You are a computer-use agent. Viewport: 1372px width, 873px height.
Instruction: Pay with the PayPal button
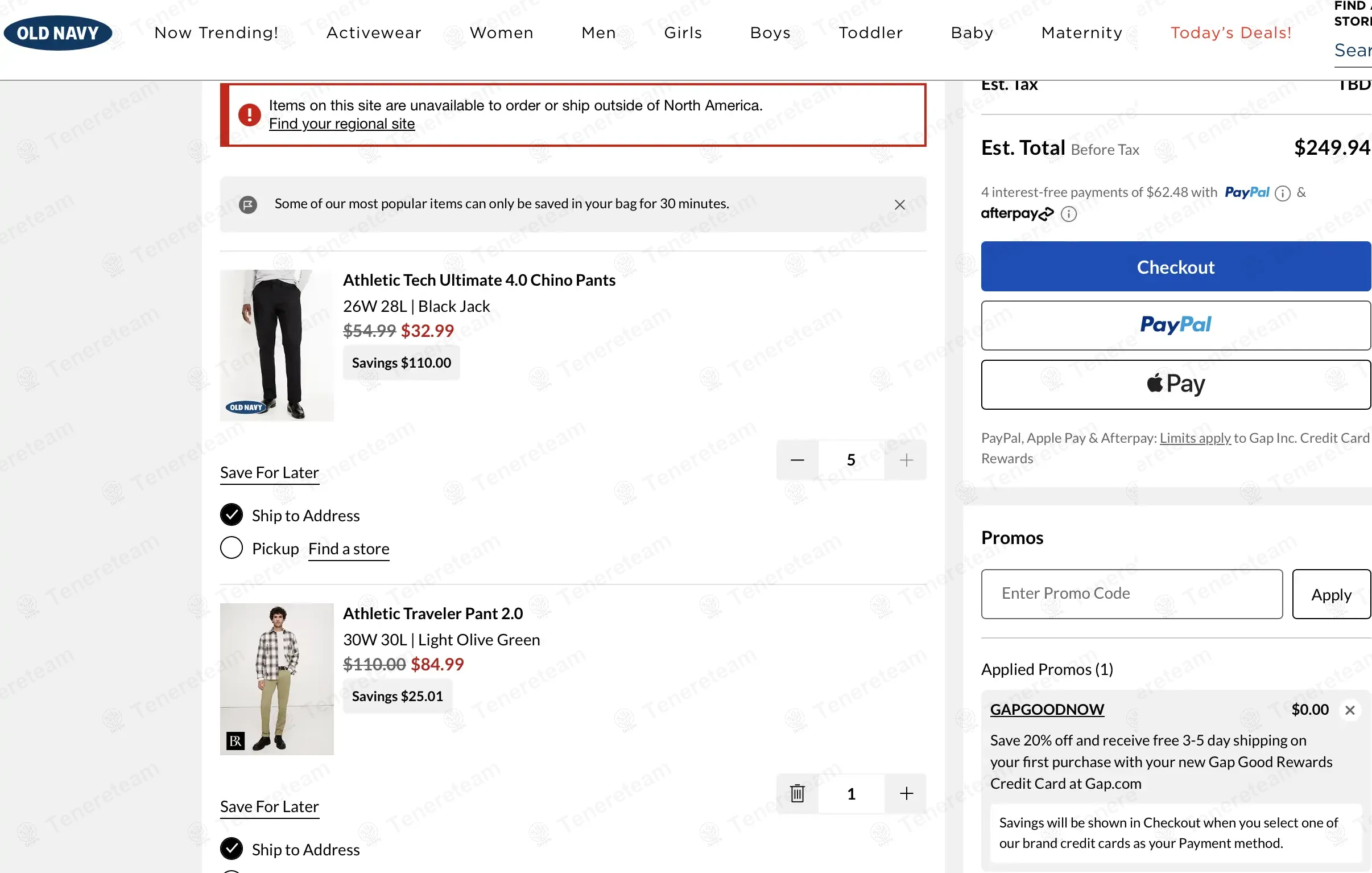click(x=1175, y=325)
